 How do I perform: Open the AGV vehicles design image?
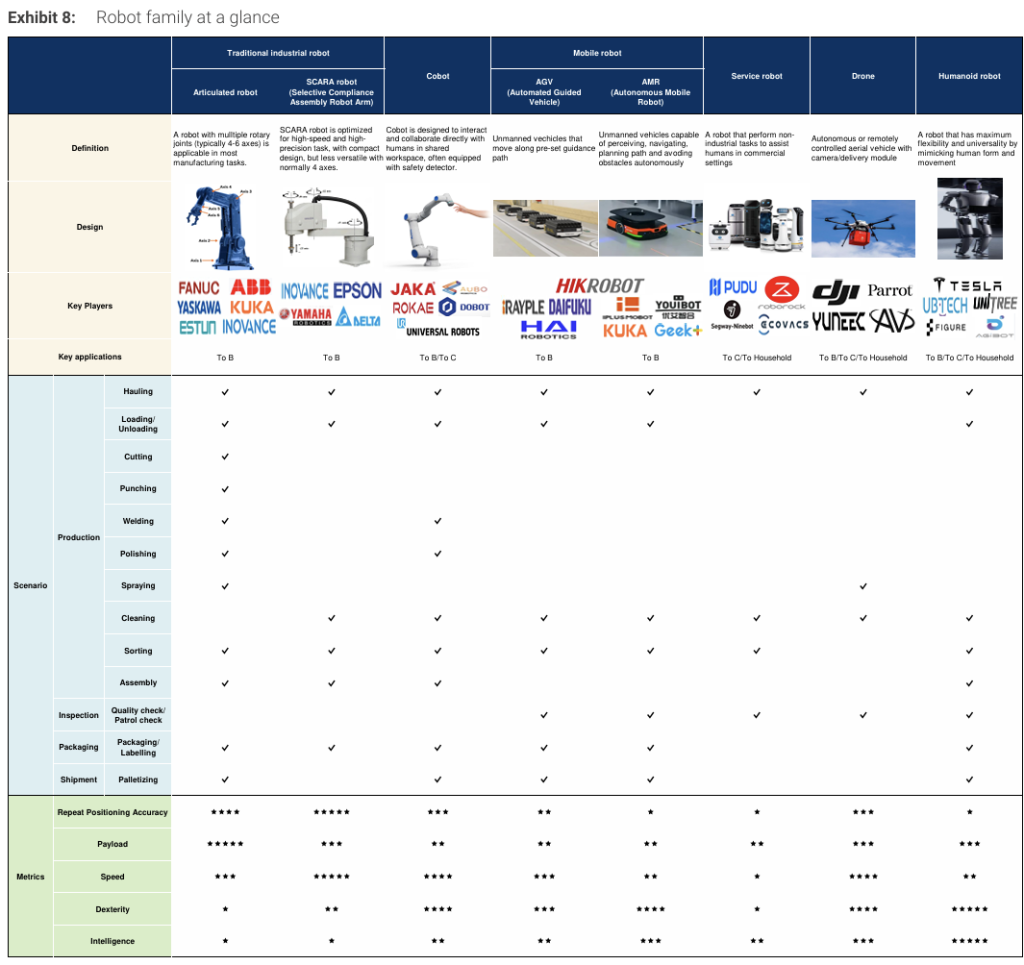tap(545, 228)
